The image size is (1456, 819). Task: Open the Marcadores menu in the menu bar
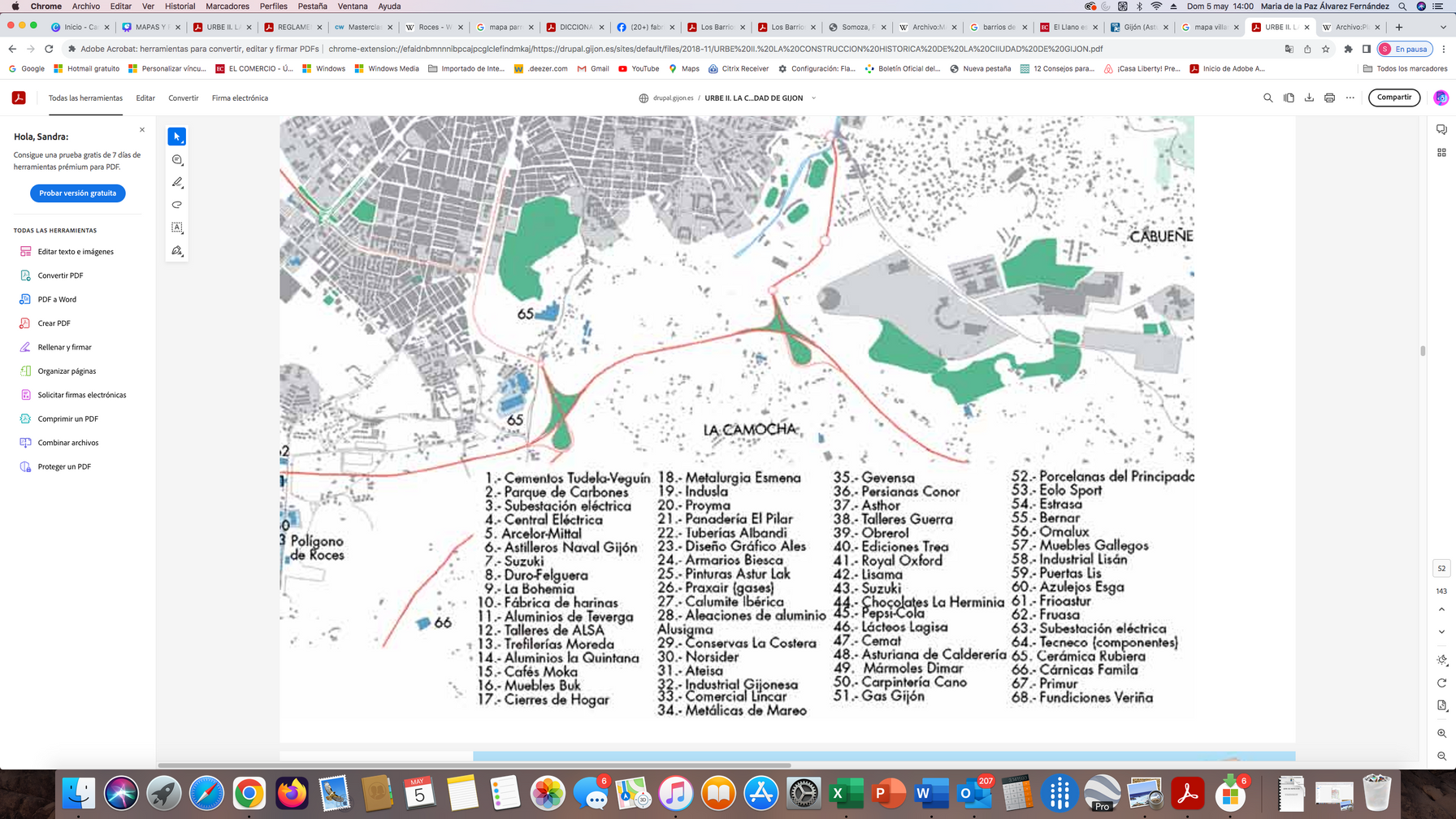click(227, 6)
